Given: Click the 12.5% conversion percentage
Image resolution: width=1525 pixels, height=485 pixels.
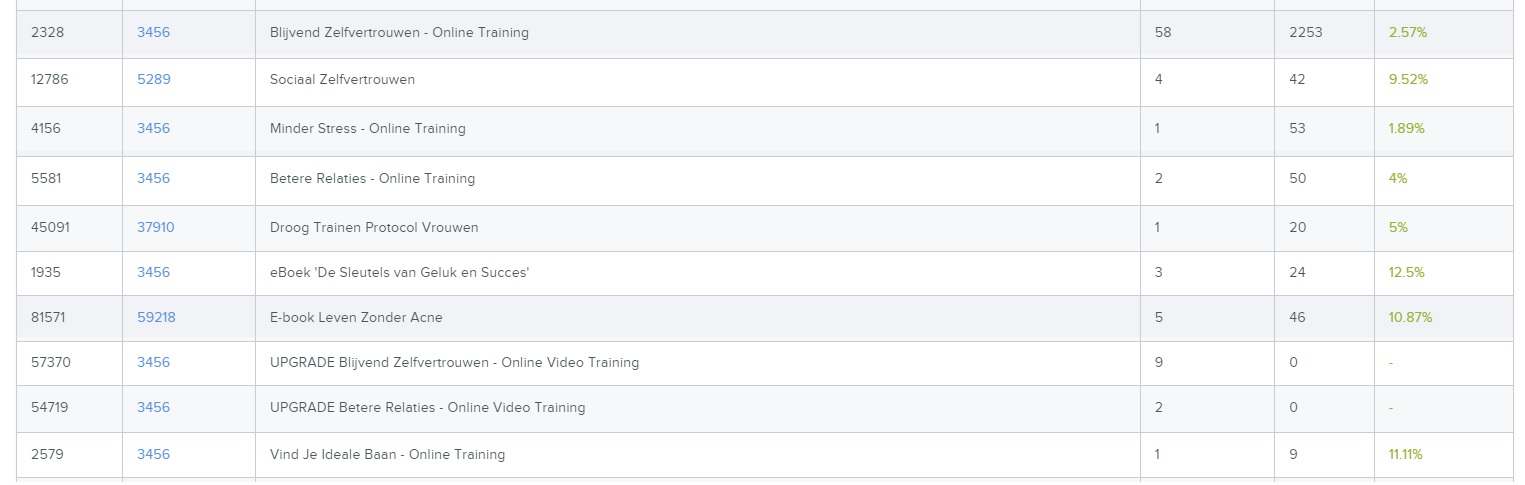Looking at the screenshot, I should (1406, 272).
